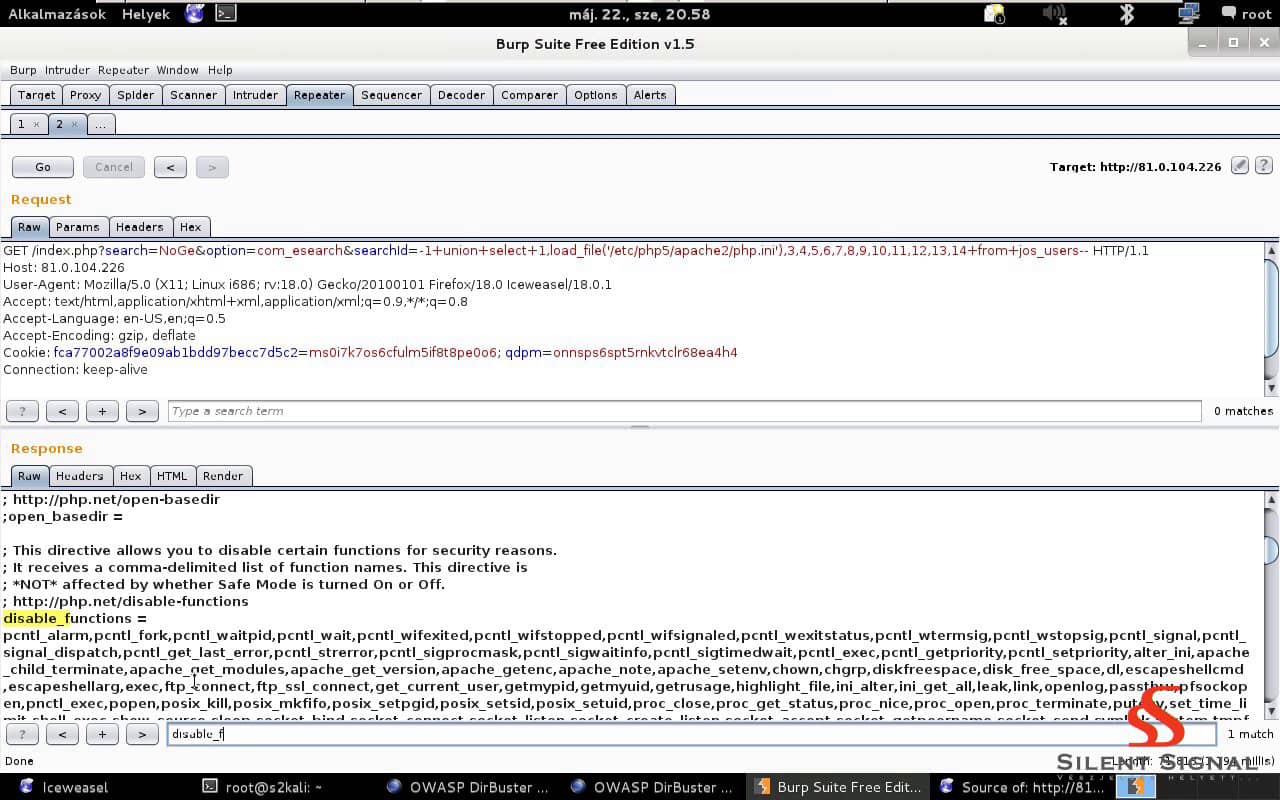1280x800 pixels.
Task: Show request Hex view
Action: pos(190,227)
